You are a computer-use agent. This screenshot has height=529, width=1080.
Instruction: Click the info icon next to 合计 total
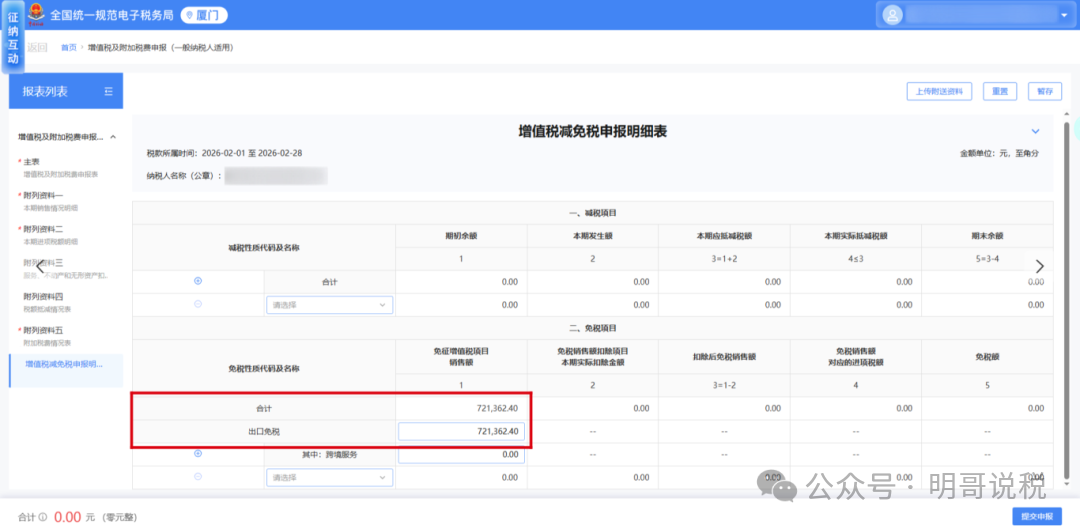pyautogui.click(x=43, y=517)
